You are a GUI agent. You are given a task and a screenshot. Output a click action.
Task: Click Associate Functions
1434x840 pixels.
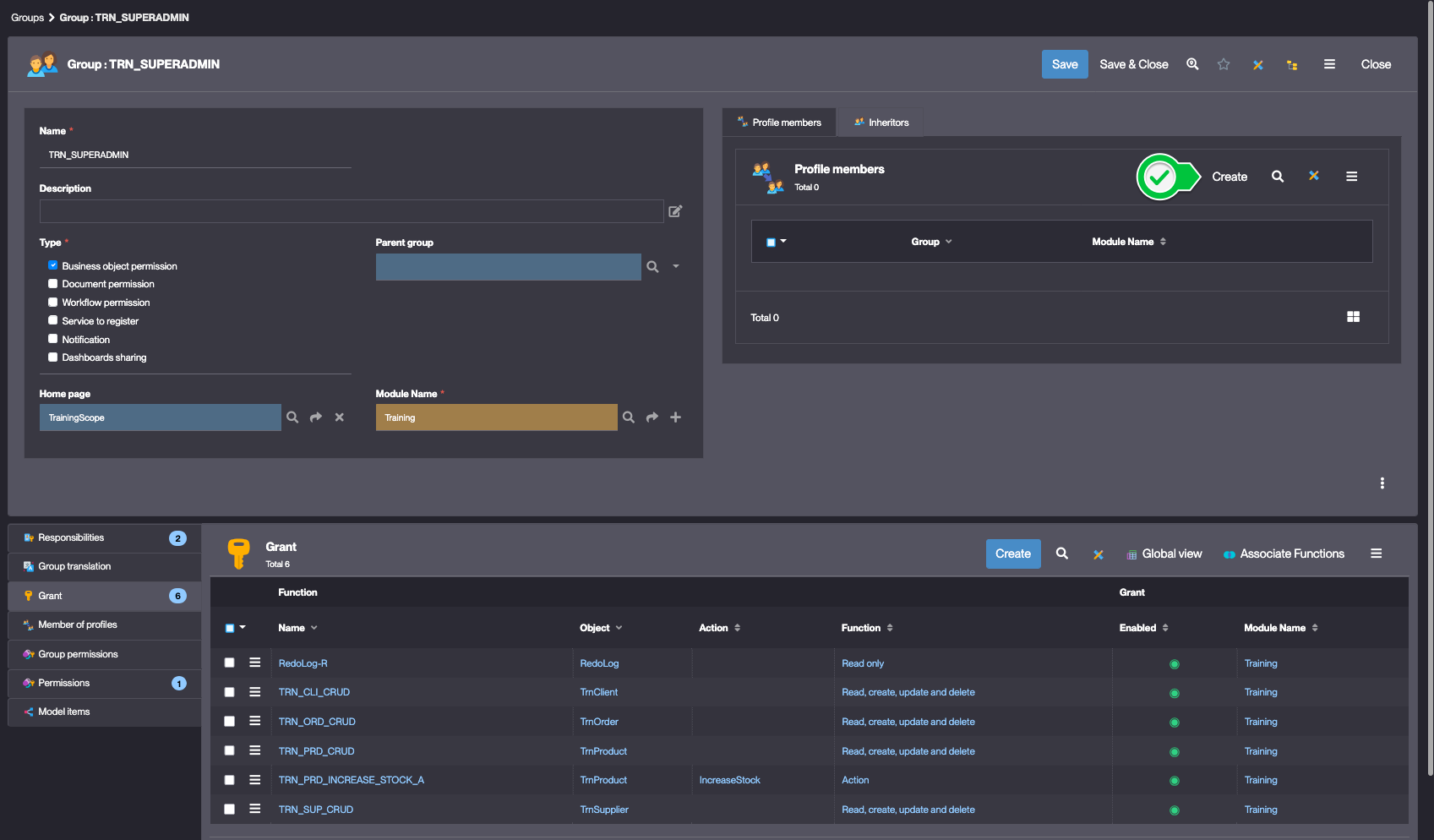tap(1284, 554)
